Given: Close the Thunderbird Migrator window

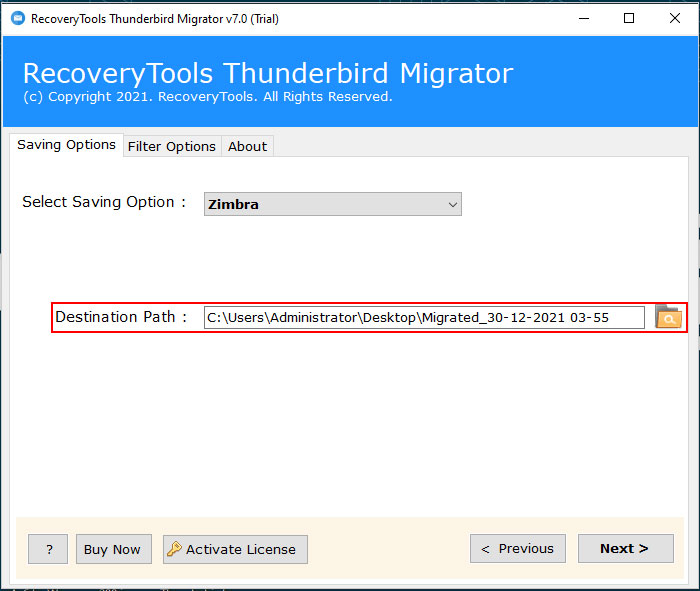Looking at the screenshot, I should (x=675, y=18).
